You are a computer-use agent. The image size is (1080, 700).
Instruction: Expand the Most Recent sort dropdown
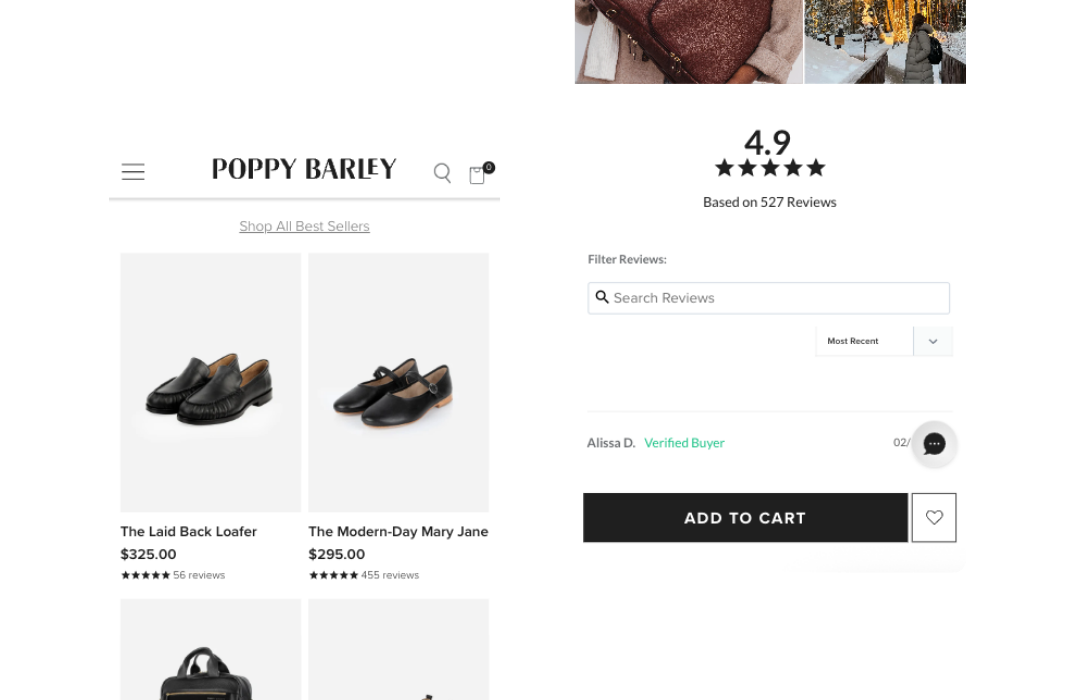(865, 341)
